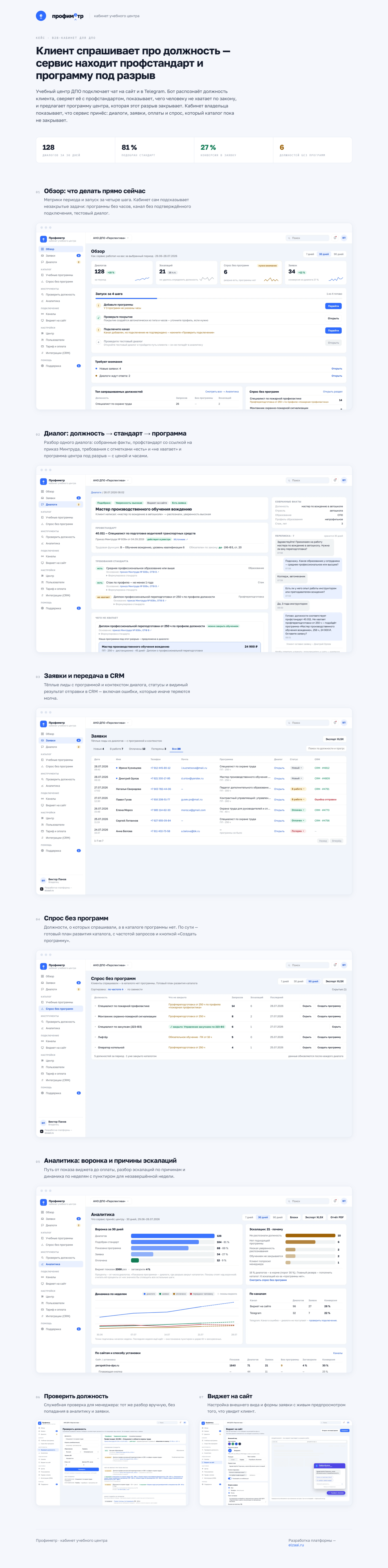
Task: Click the Центр icon in the Заявки screenshot sidebar
Action: [43, 818]
